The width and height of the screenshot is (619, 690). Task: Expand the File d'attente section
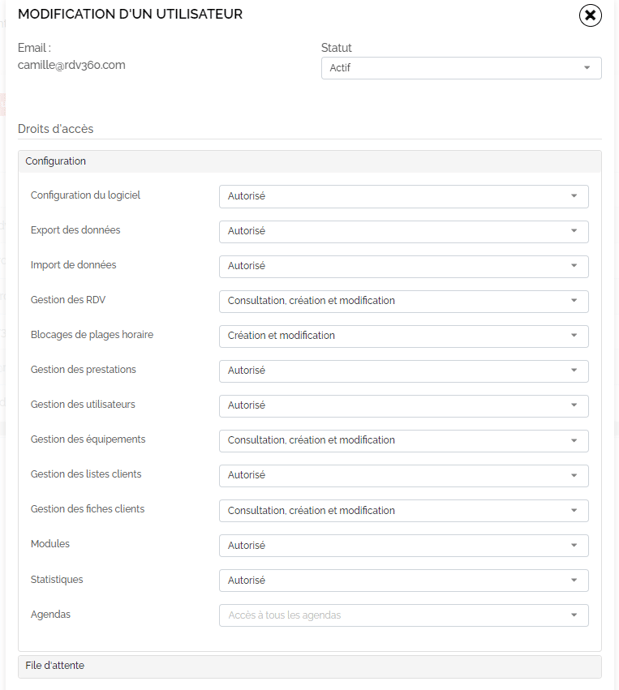(310, 666)
